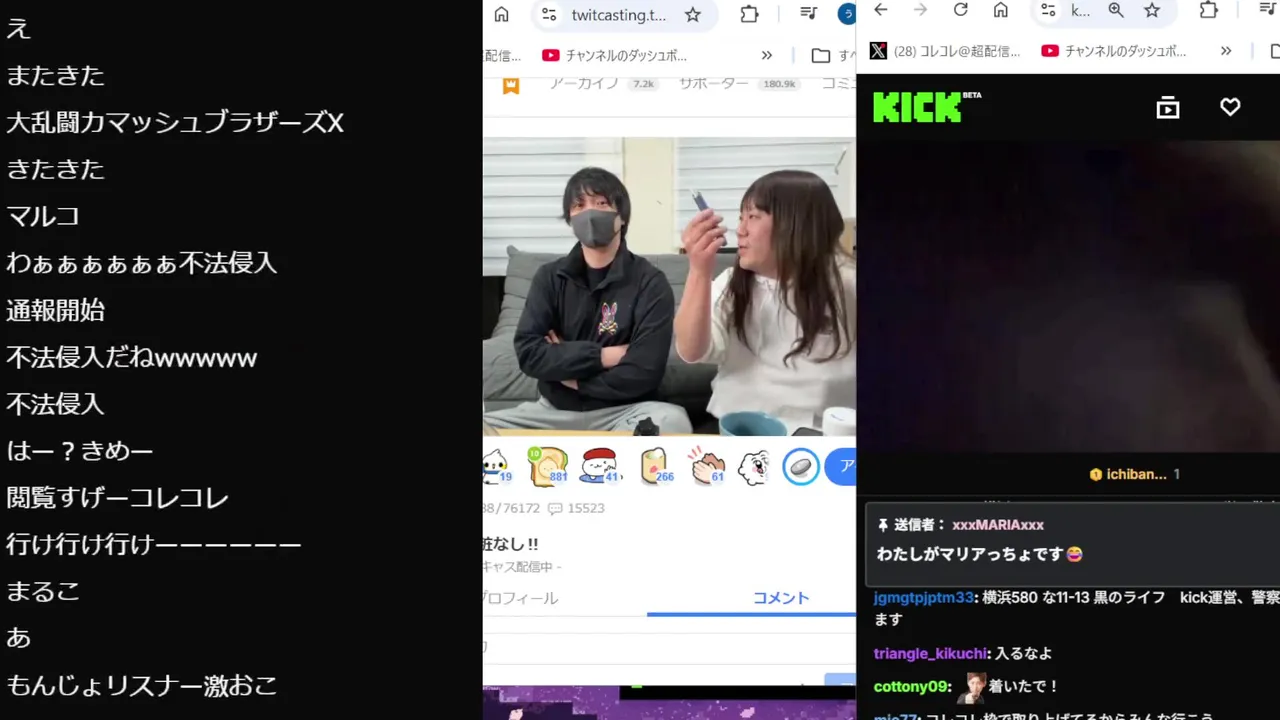Image resolution: width=1280 pixels, height=720 pixels.
Task: Click the stream title text ending なし!!
Action: click(511, 544)
